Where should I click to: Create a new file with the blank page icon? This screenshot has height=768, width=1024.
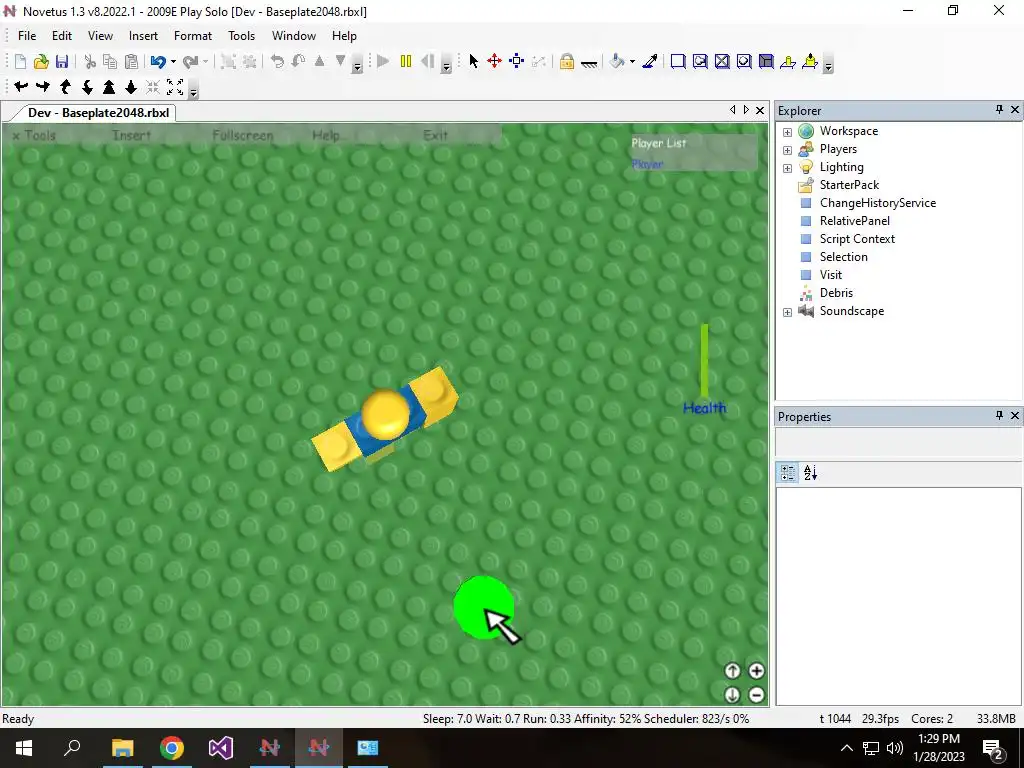click(x=20, y=61)
